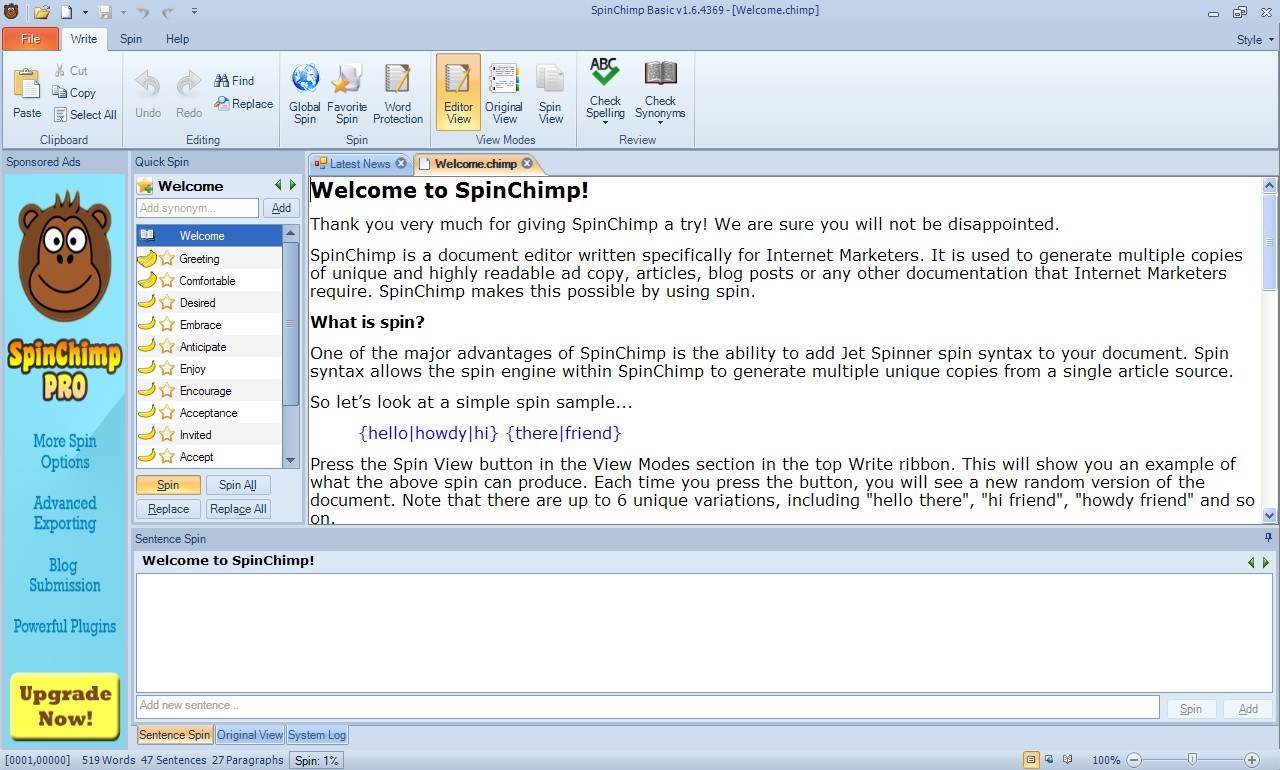Switch to Original View mode in ribbon

click(504, 94)
